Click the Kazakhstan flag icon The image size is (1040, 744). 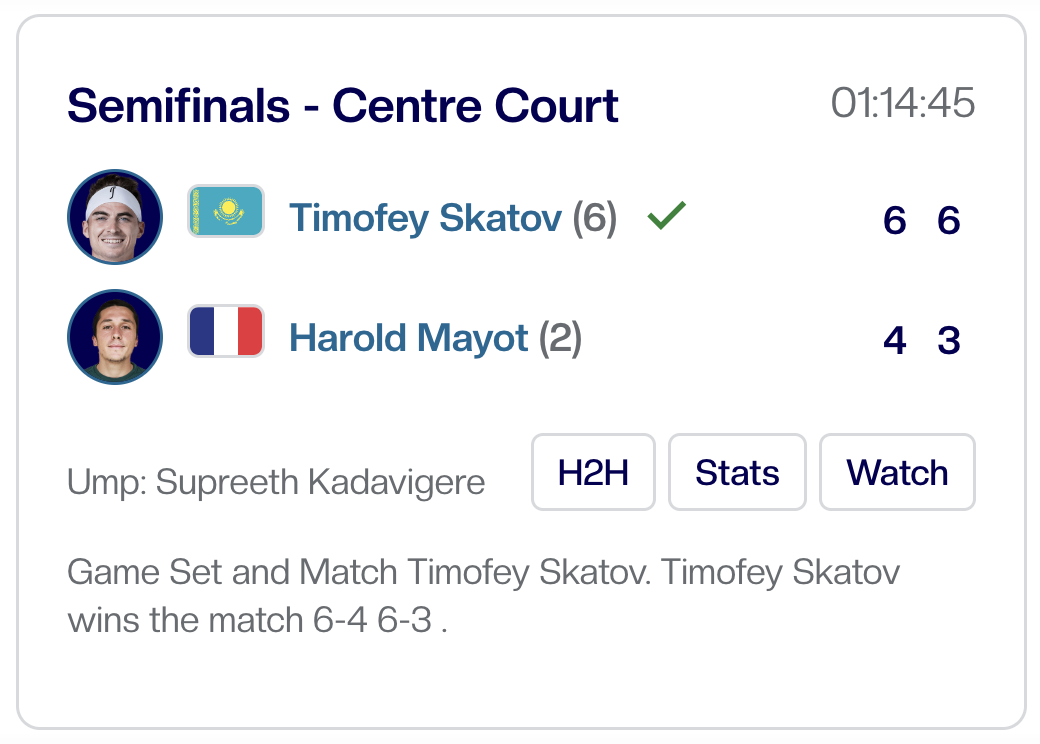pos(226,211)
